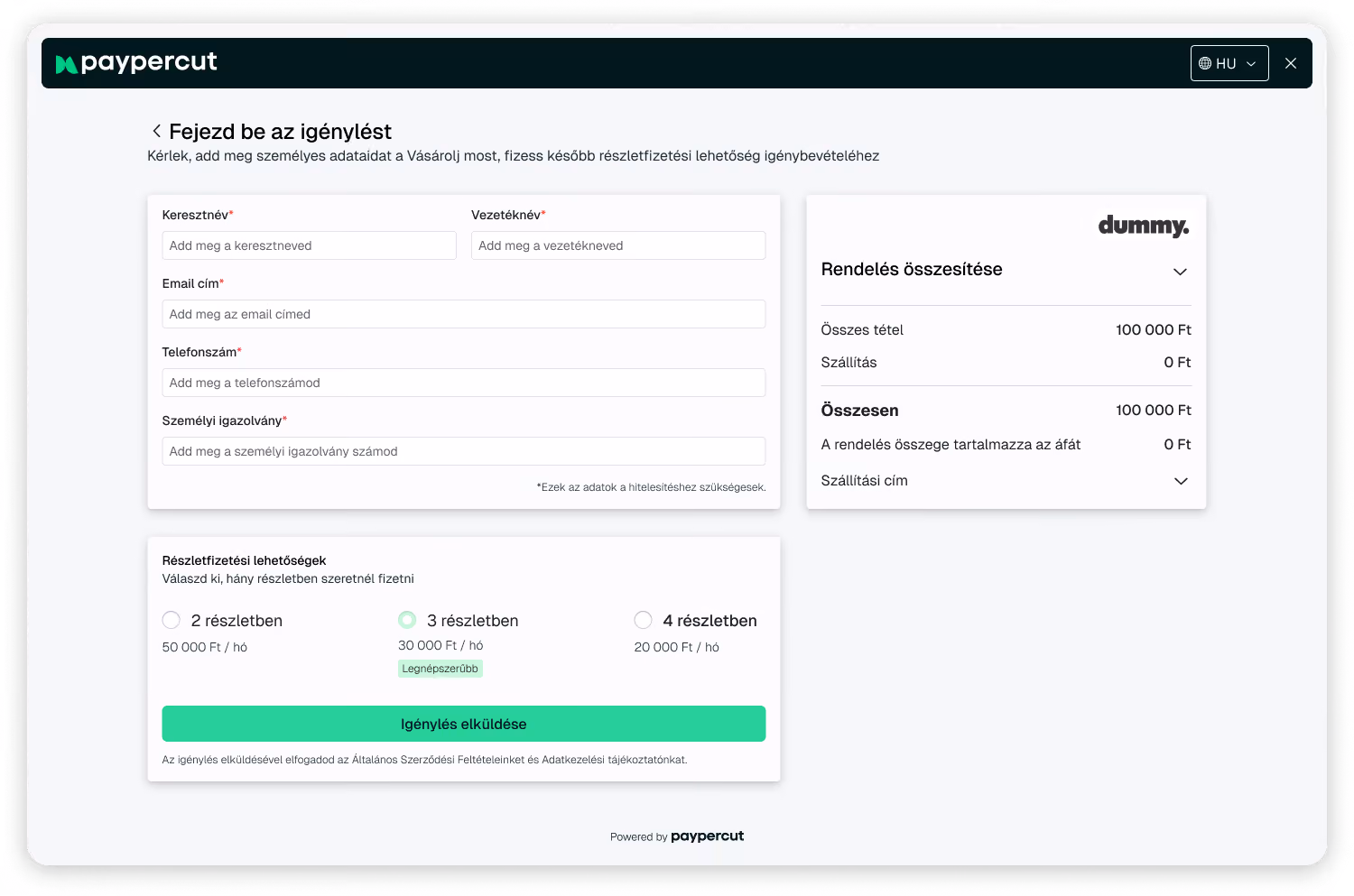The width and height of the screenshot is (1354, 896).
Task: Go back using the left chevron arrow
Action: (156, 131)
